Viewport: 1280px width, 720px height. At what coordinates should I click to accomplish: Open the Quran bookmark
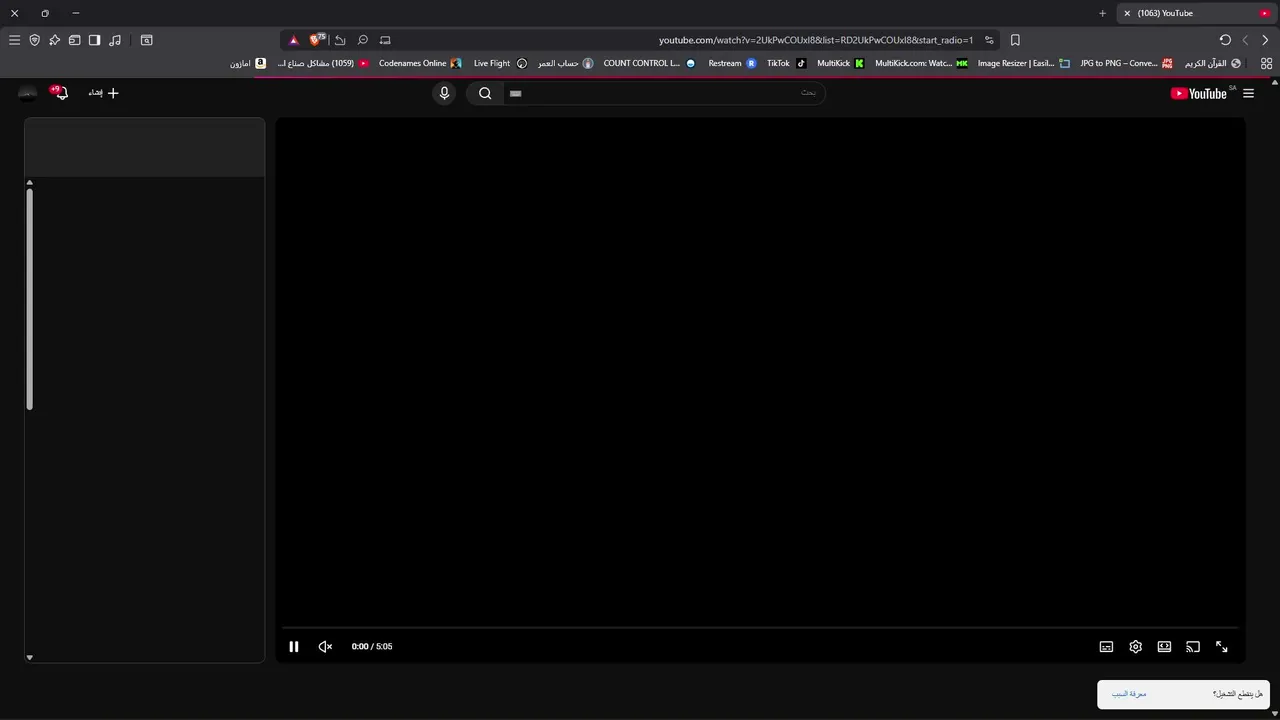[x=1213, y=63]
